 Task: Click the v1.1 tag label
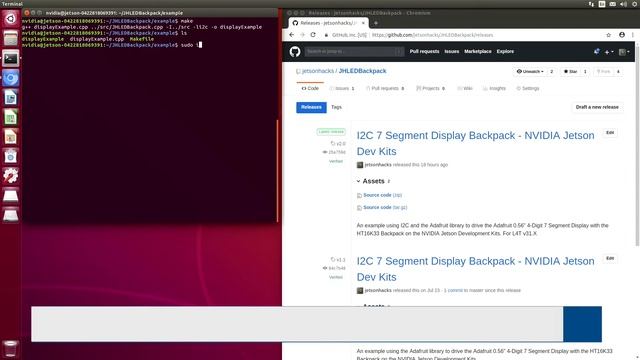338,260
